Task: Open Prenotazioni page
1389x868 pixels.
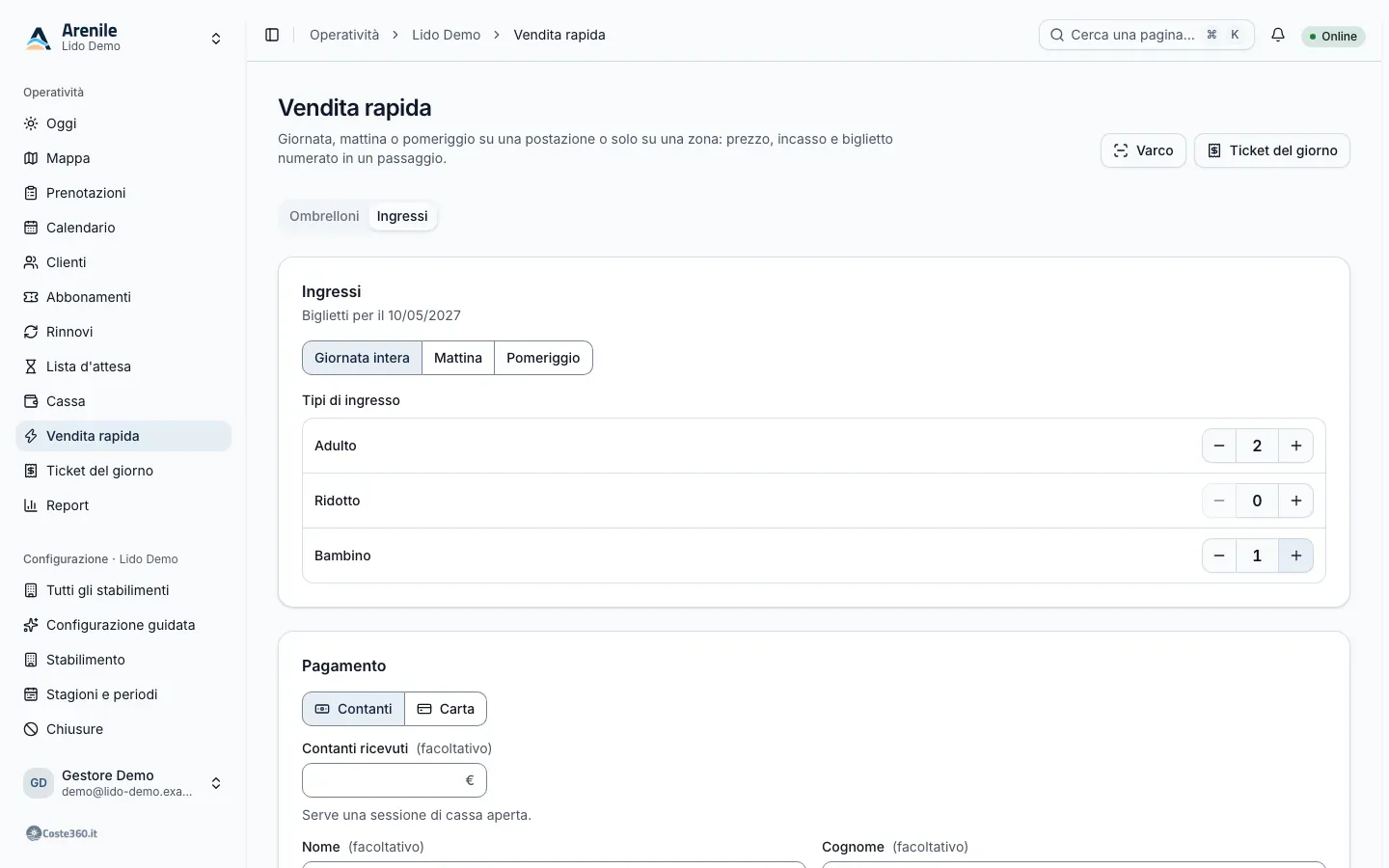Action: pos(123,193)
